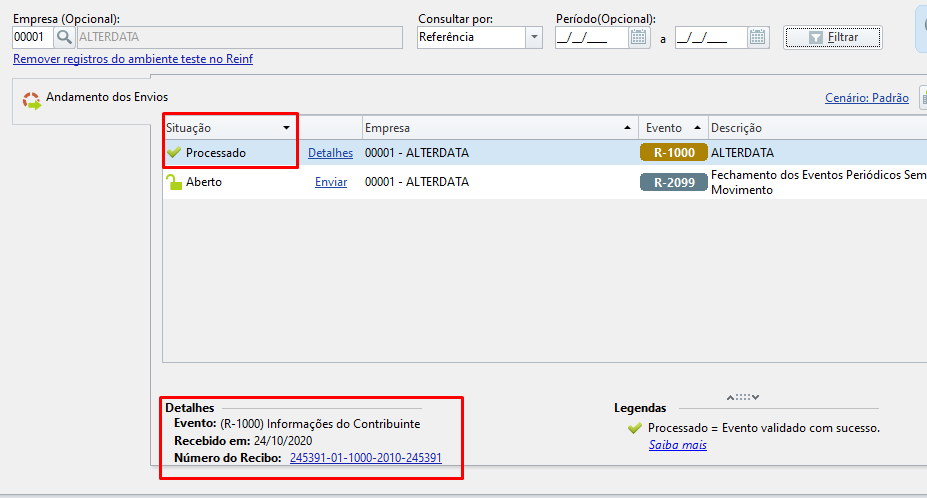Focus the company code field 00001
Viewport: 927px width, 498px height.
(x=33, y=37)
